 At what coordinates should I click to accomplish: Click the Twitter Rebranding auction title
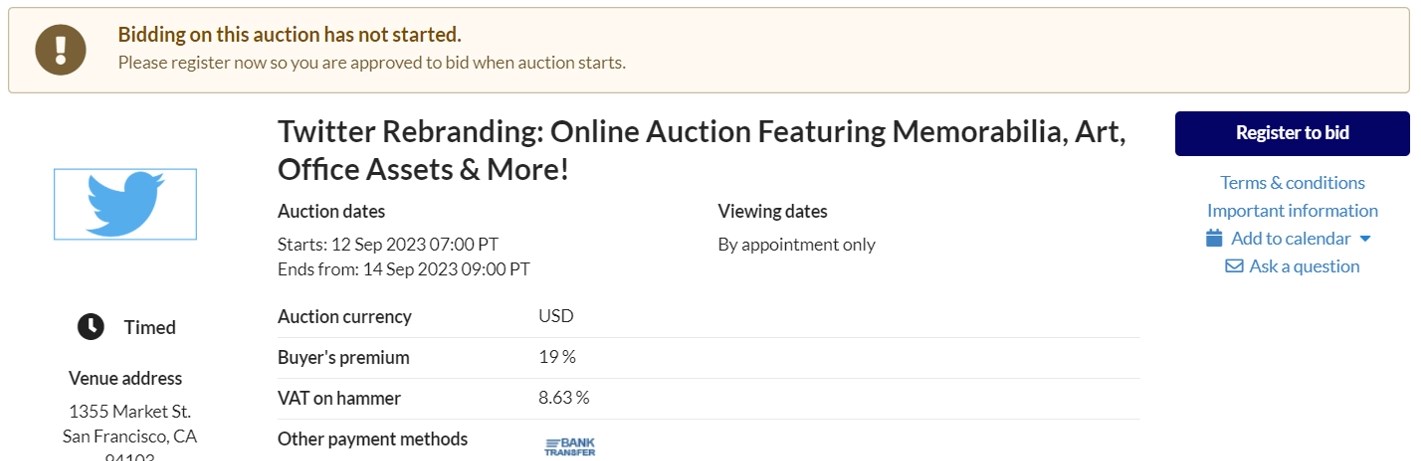click(702, 150)
